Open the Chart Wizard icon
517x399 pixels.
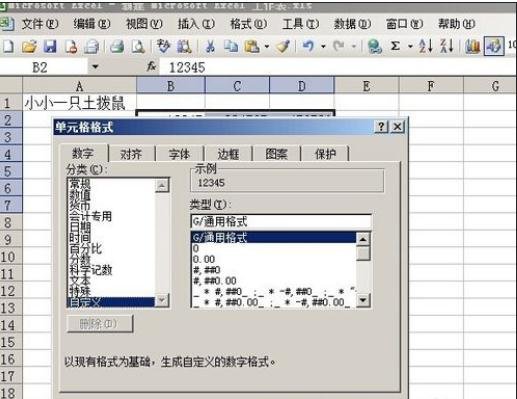tap(472, 46)
